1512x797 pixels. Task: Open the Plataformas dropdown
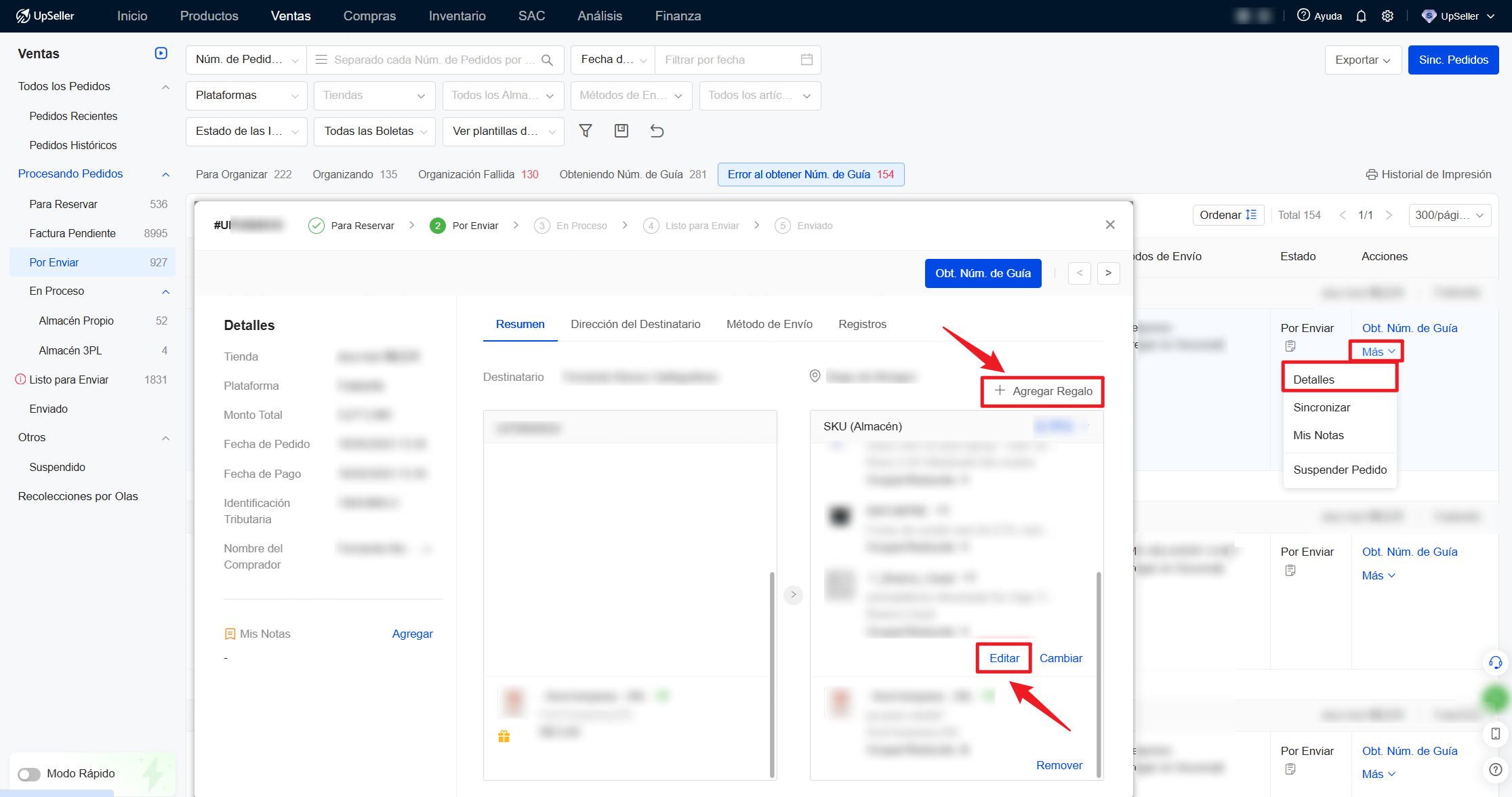tap(246, 96)
